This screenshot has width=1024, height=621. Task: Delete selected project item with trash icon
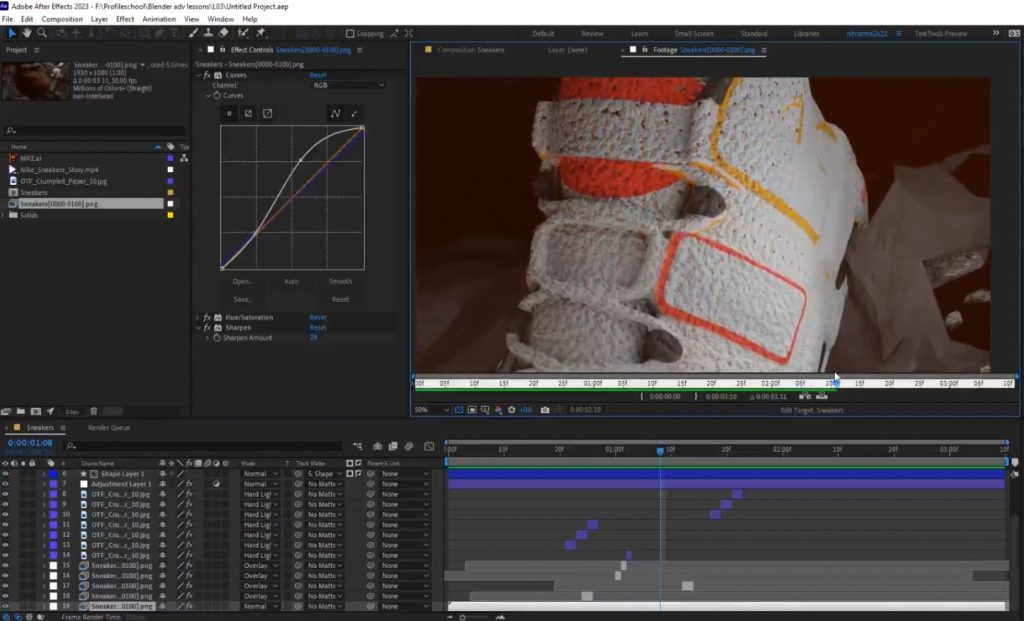[x=93, y=411]
